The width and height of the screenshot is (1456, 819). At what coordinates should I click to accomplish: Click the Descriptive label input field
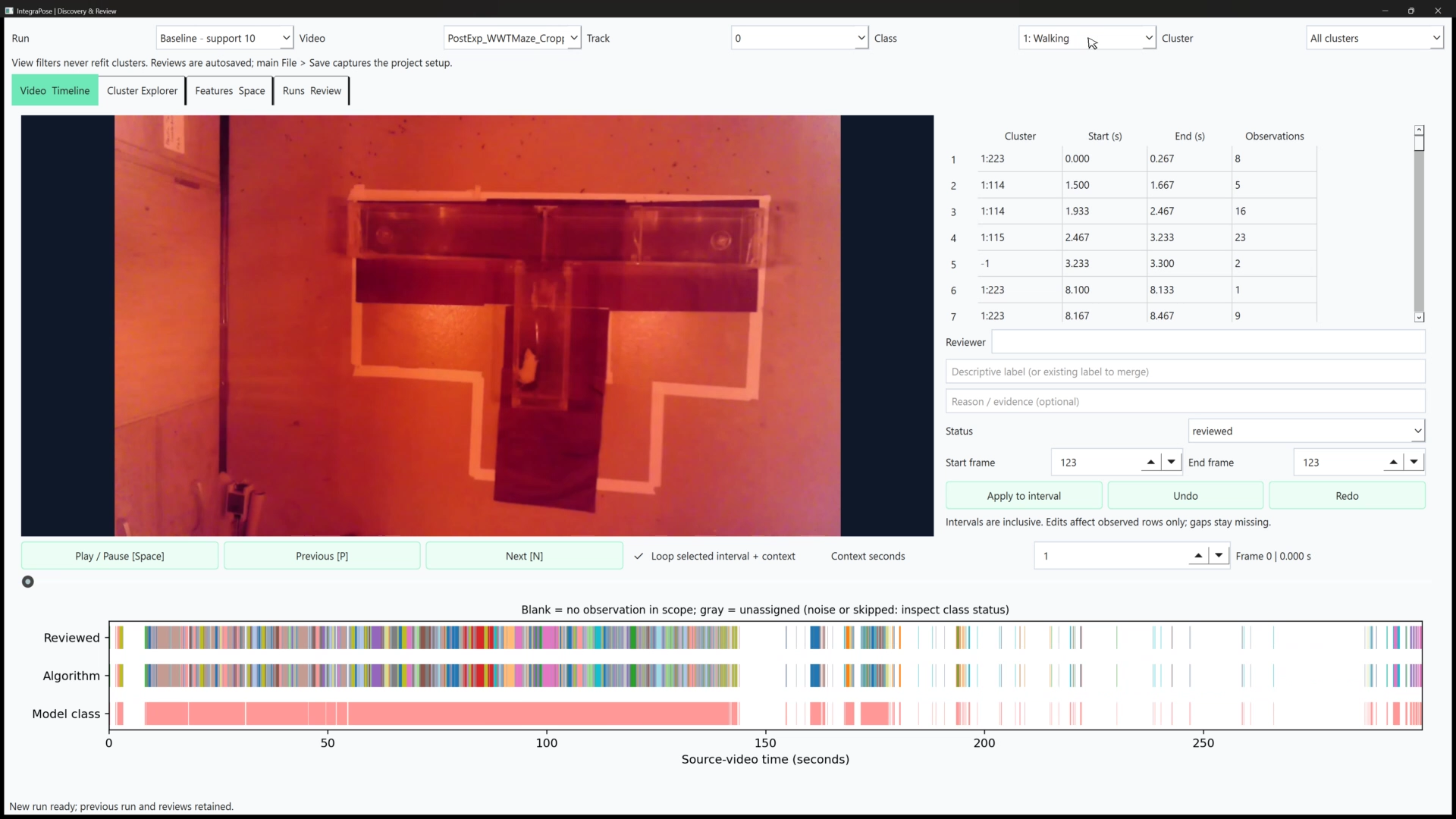coord(1185,372)
